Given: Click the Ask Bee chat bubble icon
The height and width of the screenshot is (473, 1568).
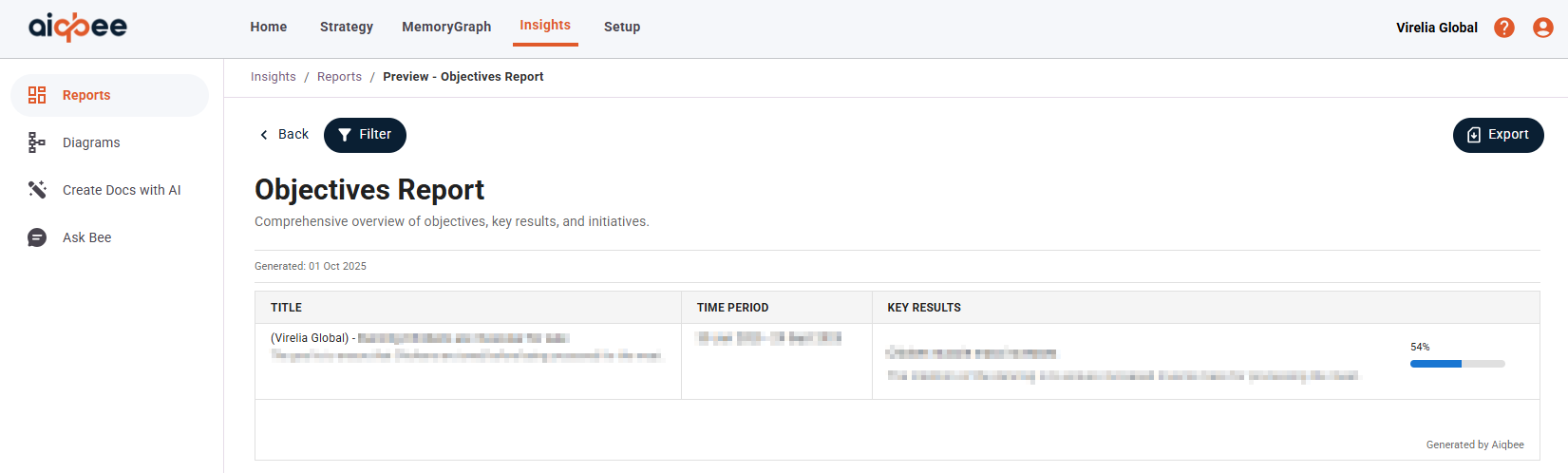Looking at the screenshot, I should click(37, 237).
